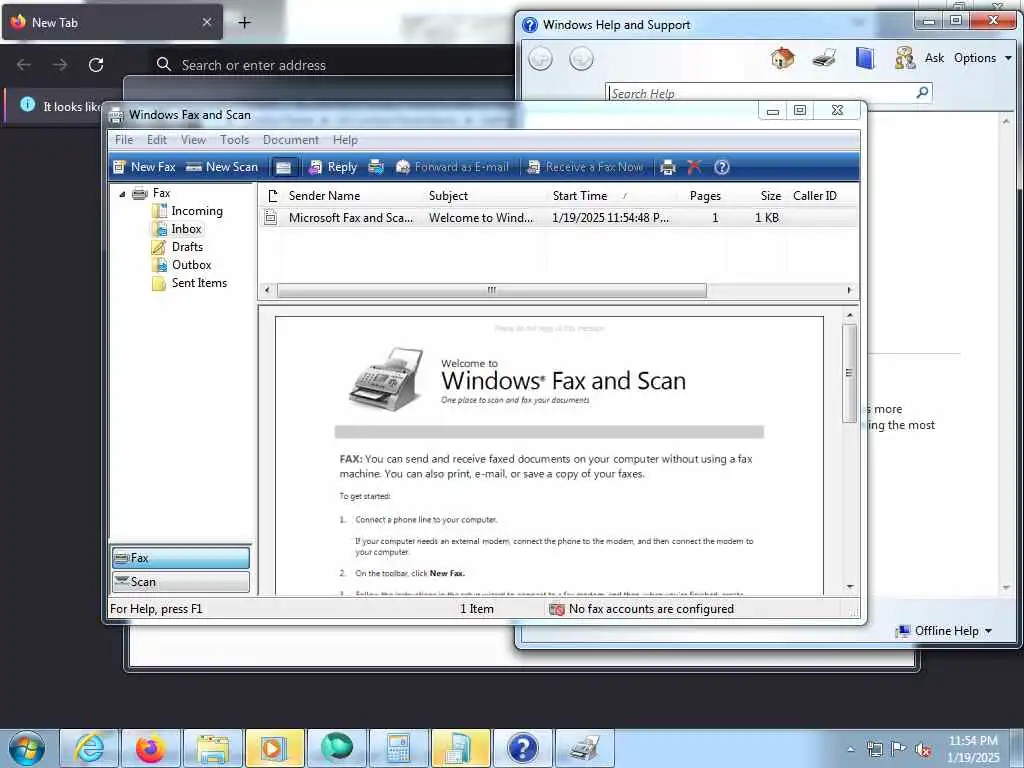Open the Options dropdown in Help and Support

tap(982, 58)
